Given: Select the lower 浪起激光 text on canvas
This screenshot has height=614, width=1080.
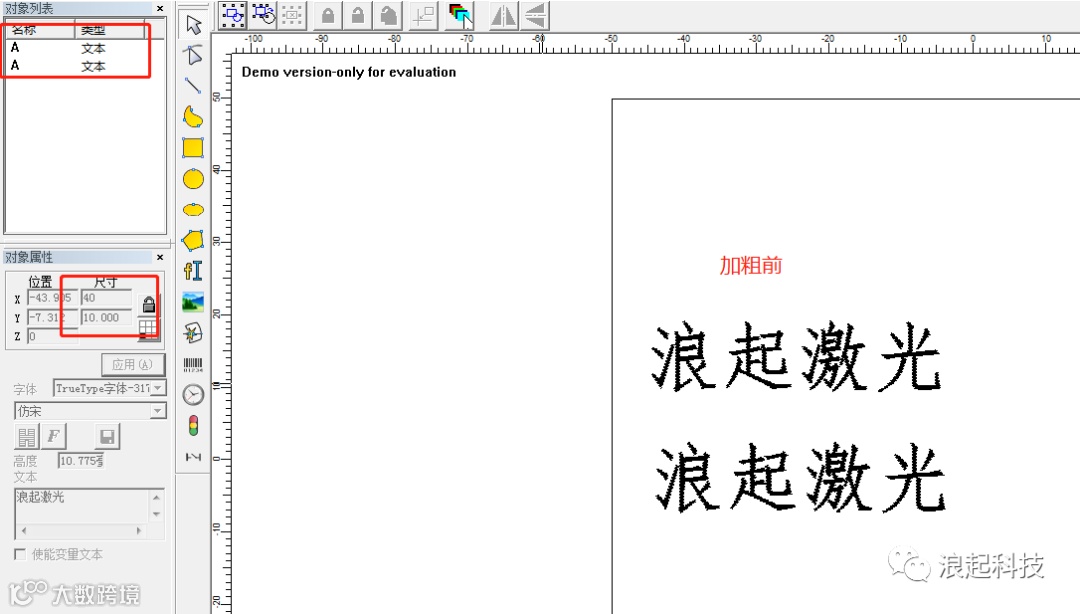Looking at the screenshot, I should click(799, 478).
